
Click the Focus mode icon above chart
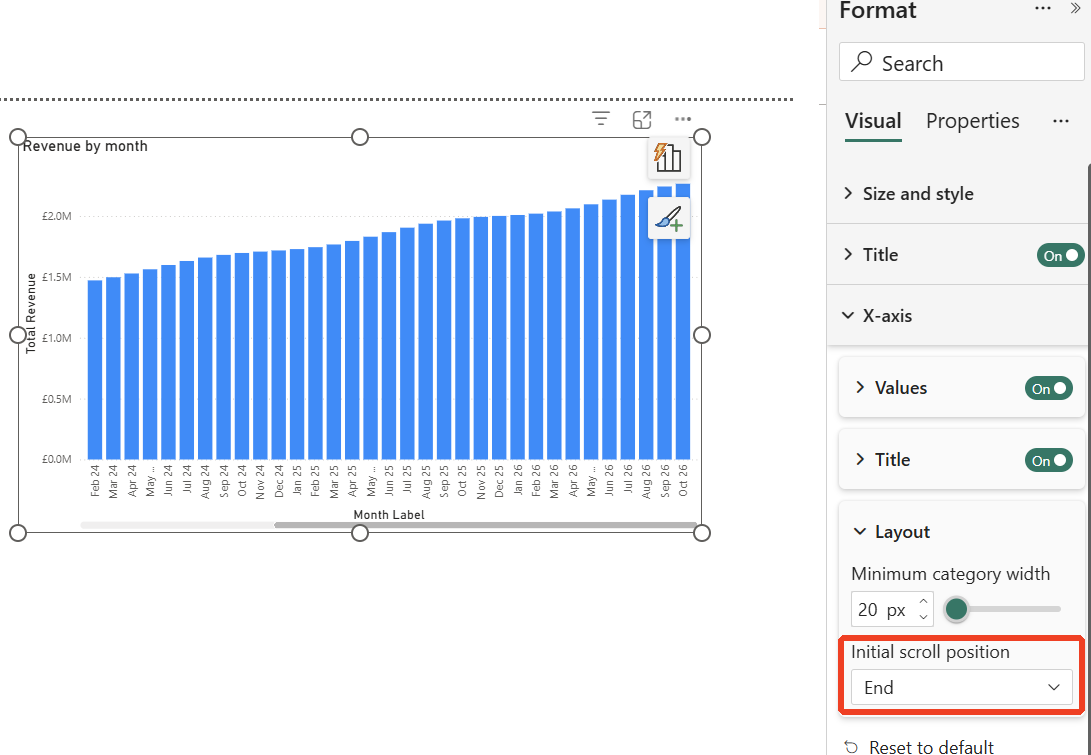(642, 120)
